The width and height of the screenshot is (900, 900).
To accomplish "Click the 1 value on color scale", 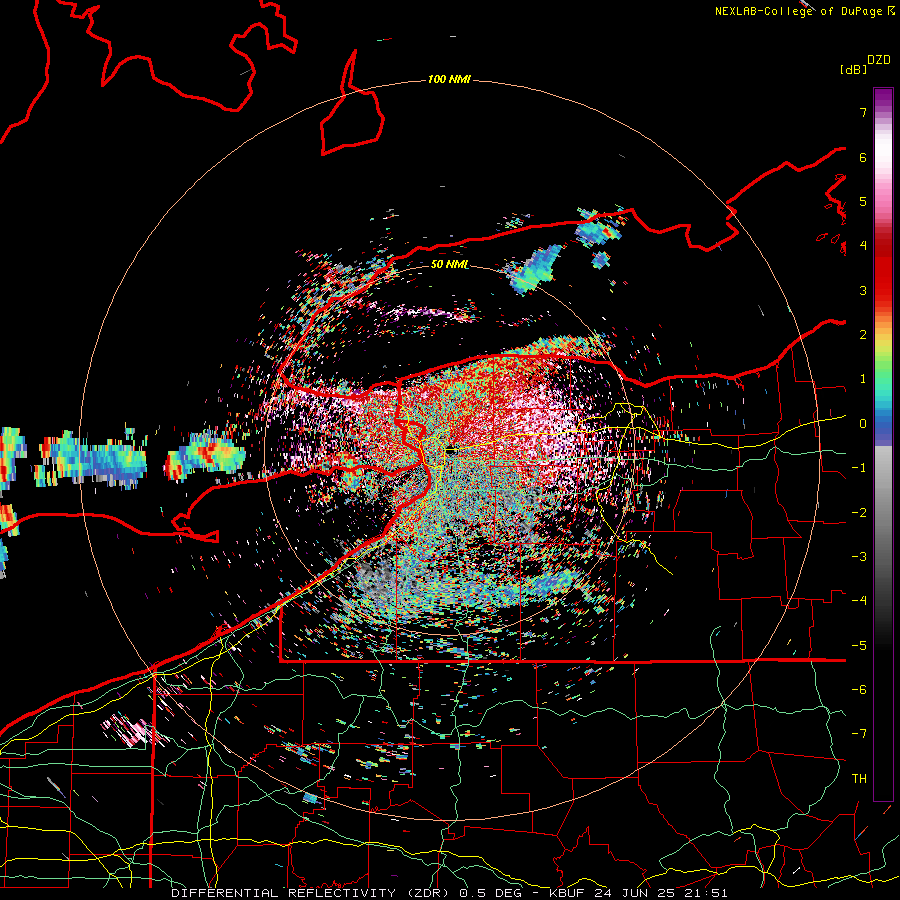I will [x=863, y=379].
